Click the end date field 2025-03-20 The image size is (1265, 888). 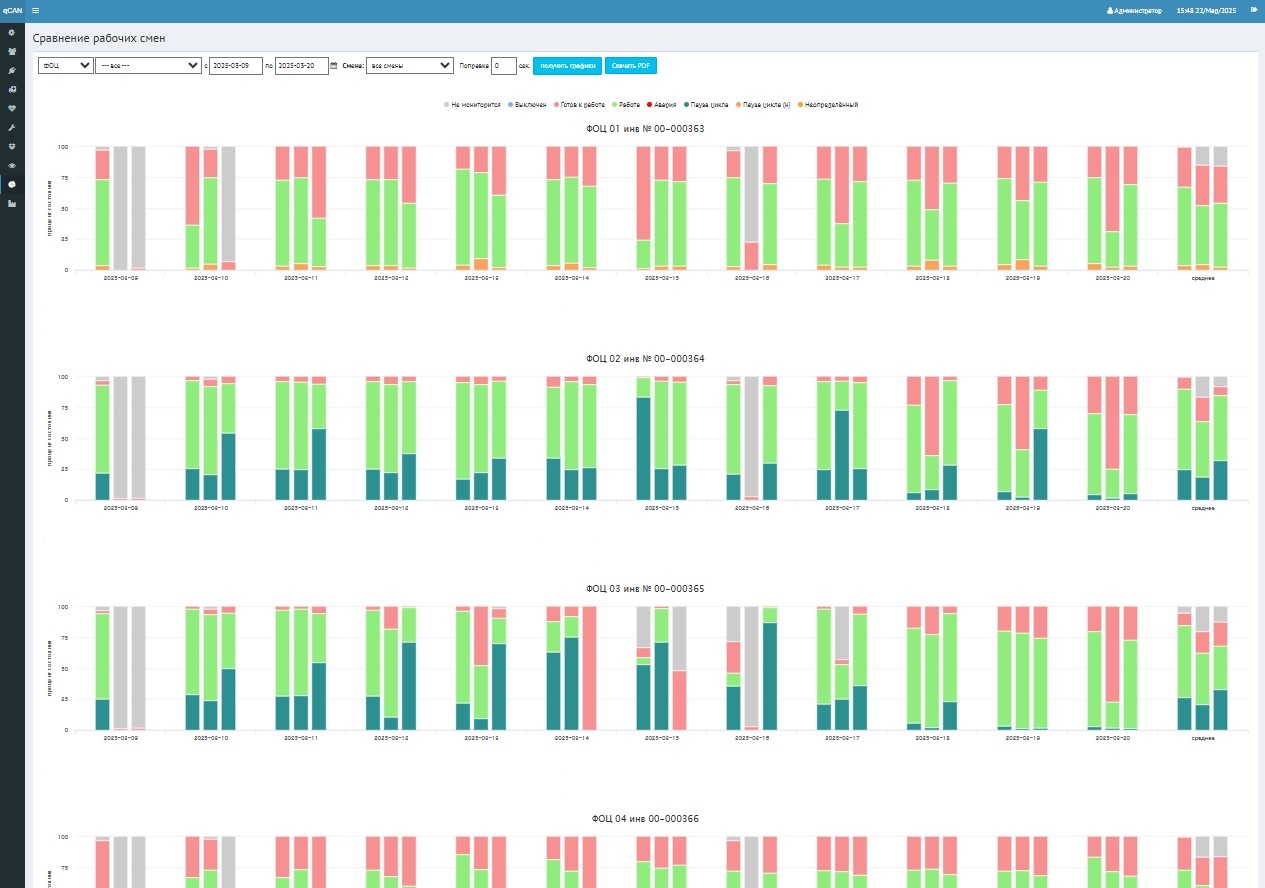(x=301, y=66)
